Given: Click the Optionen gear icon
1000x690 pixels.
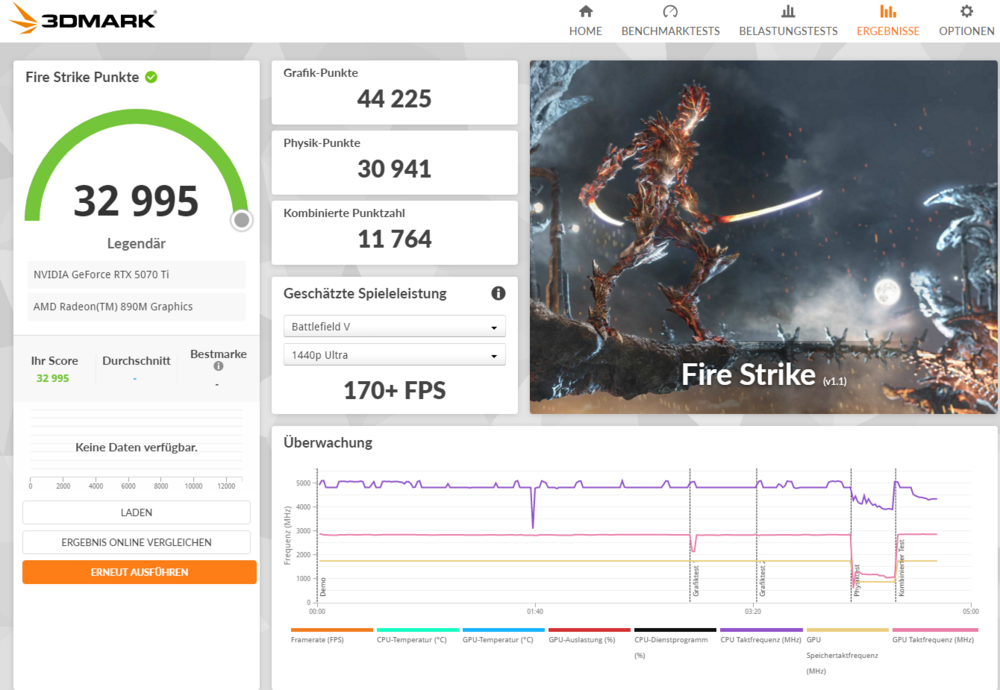Looking at the screenshot, I should tap(966, 12).
